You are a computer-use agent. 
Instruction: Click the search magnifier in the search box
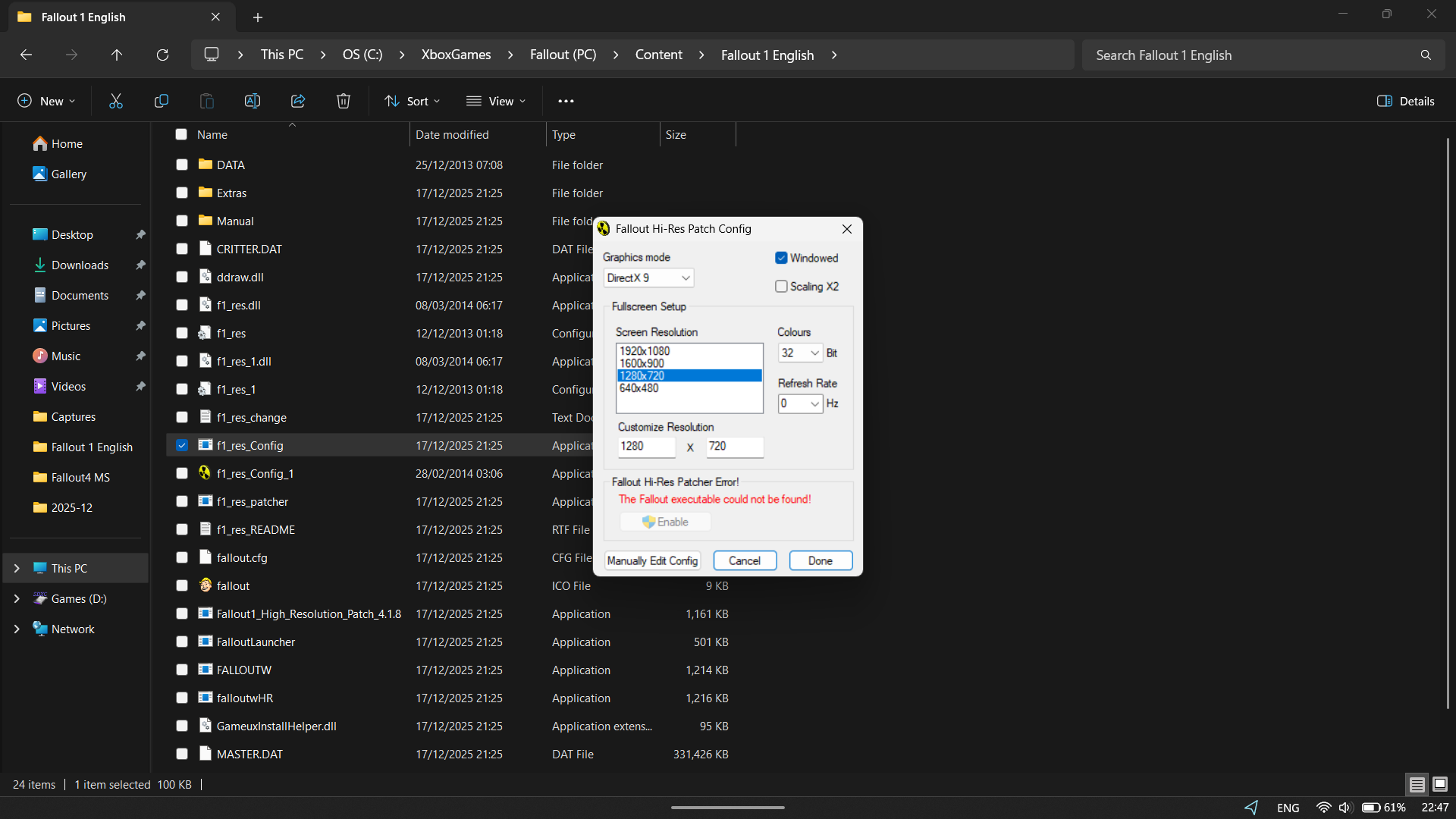click(1425, 55)
